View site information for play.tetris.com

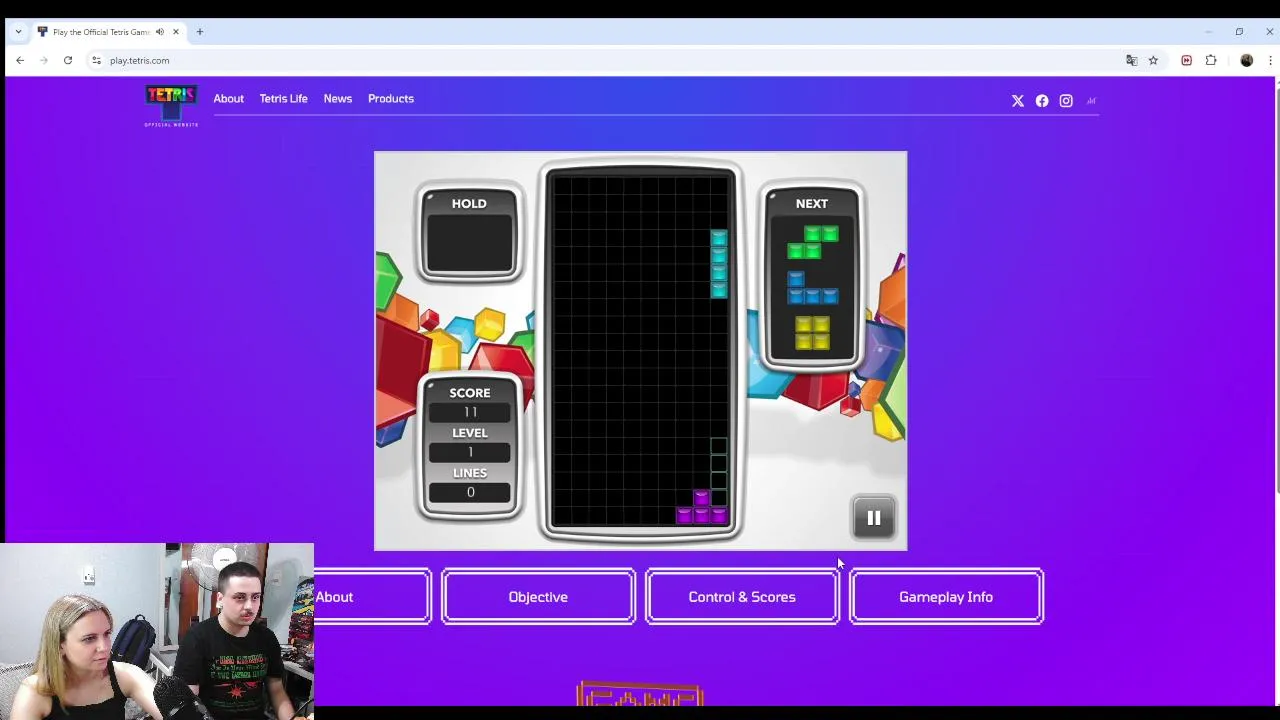click(96, 61)
